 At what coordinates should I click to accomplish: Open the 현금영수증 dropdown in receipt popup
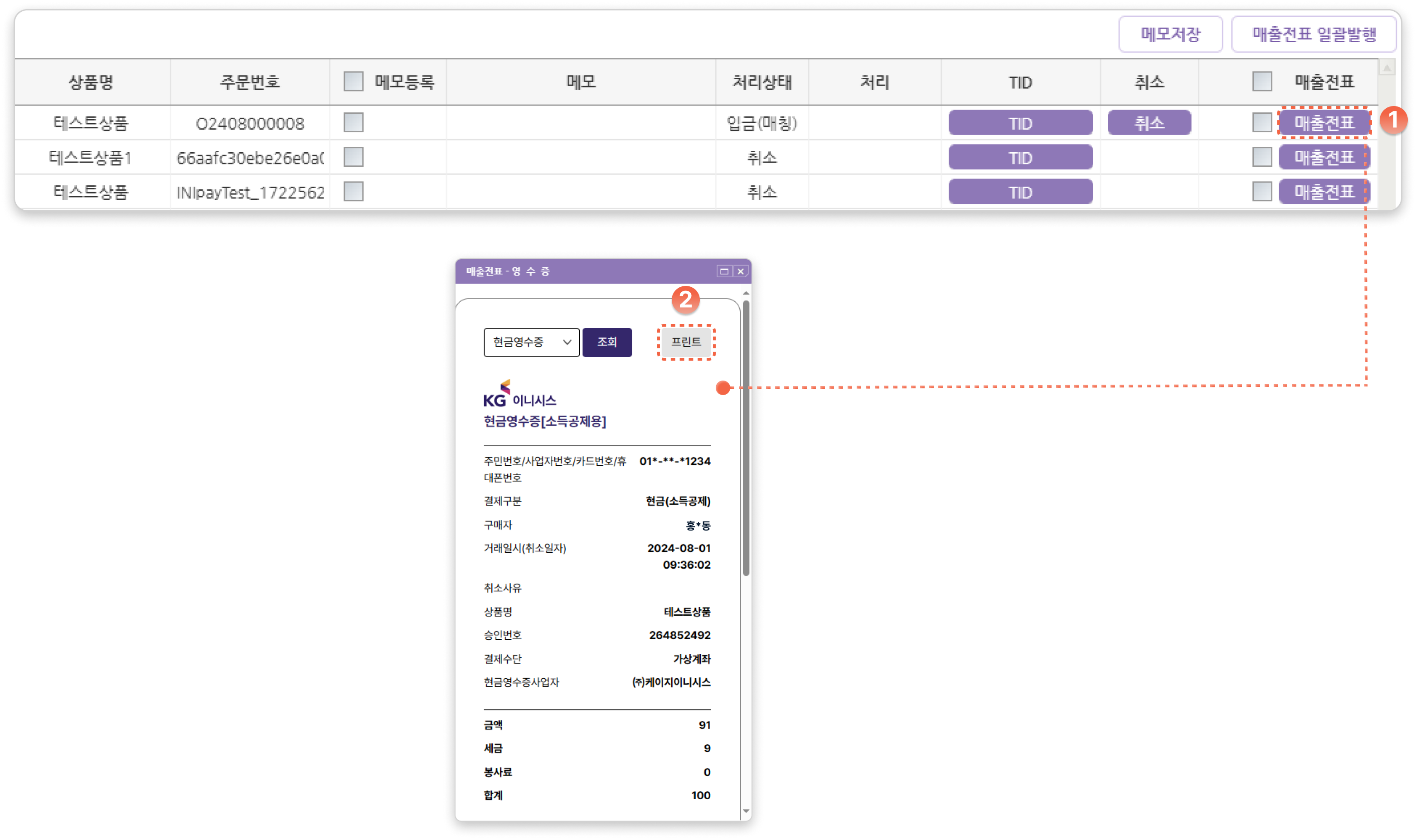pyautogui.click(x=531, y=342)
